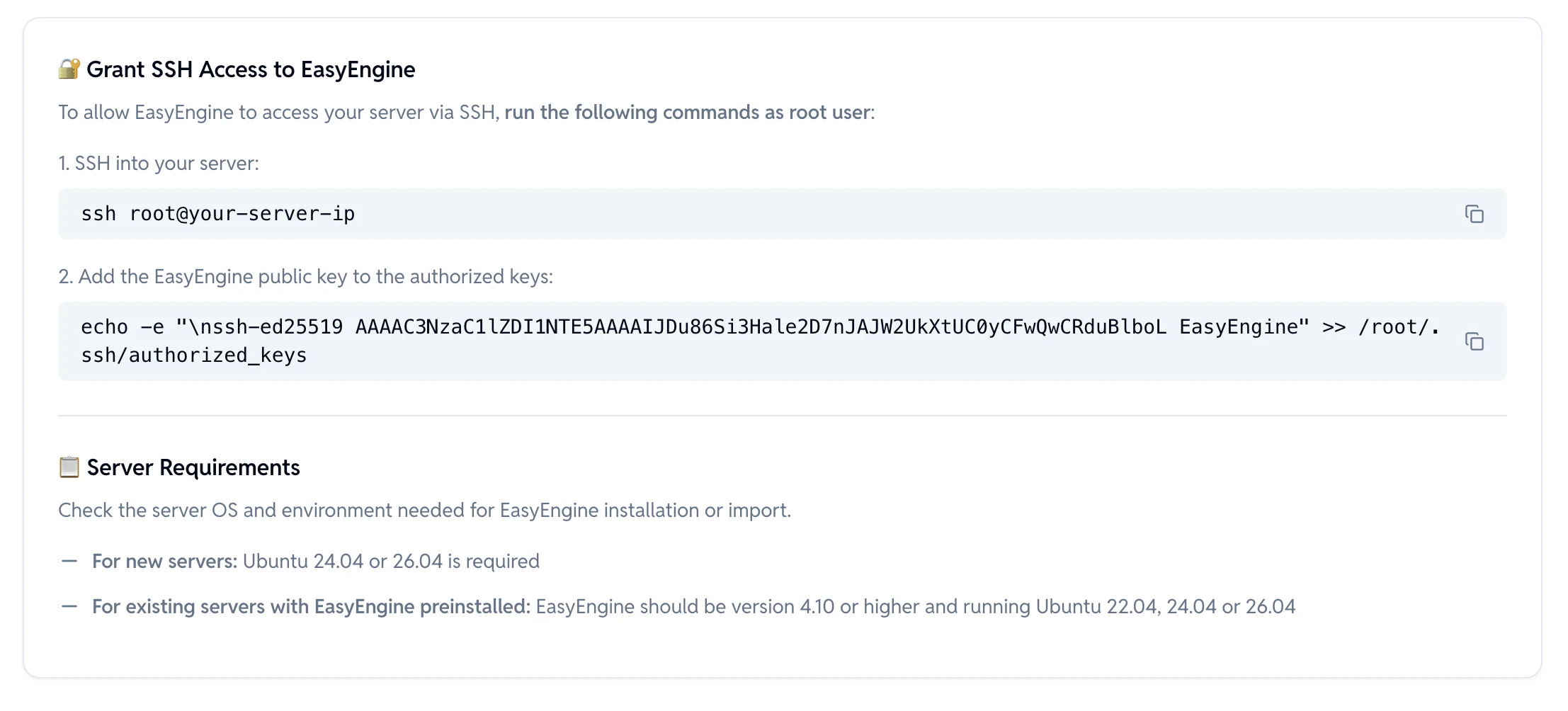Click the Grant SSH Access to EasyEngine heading

(251, 69)
